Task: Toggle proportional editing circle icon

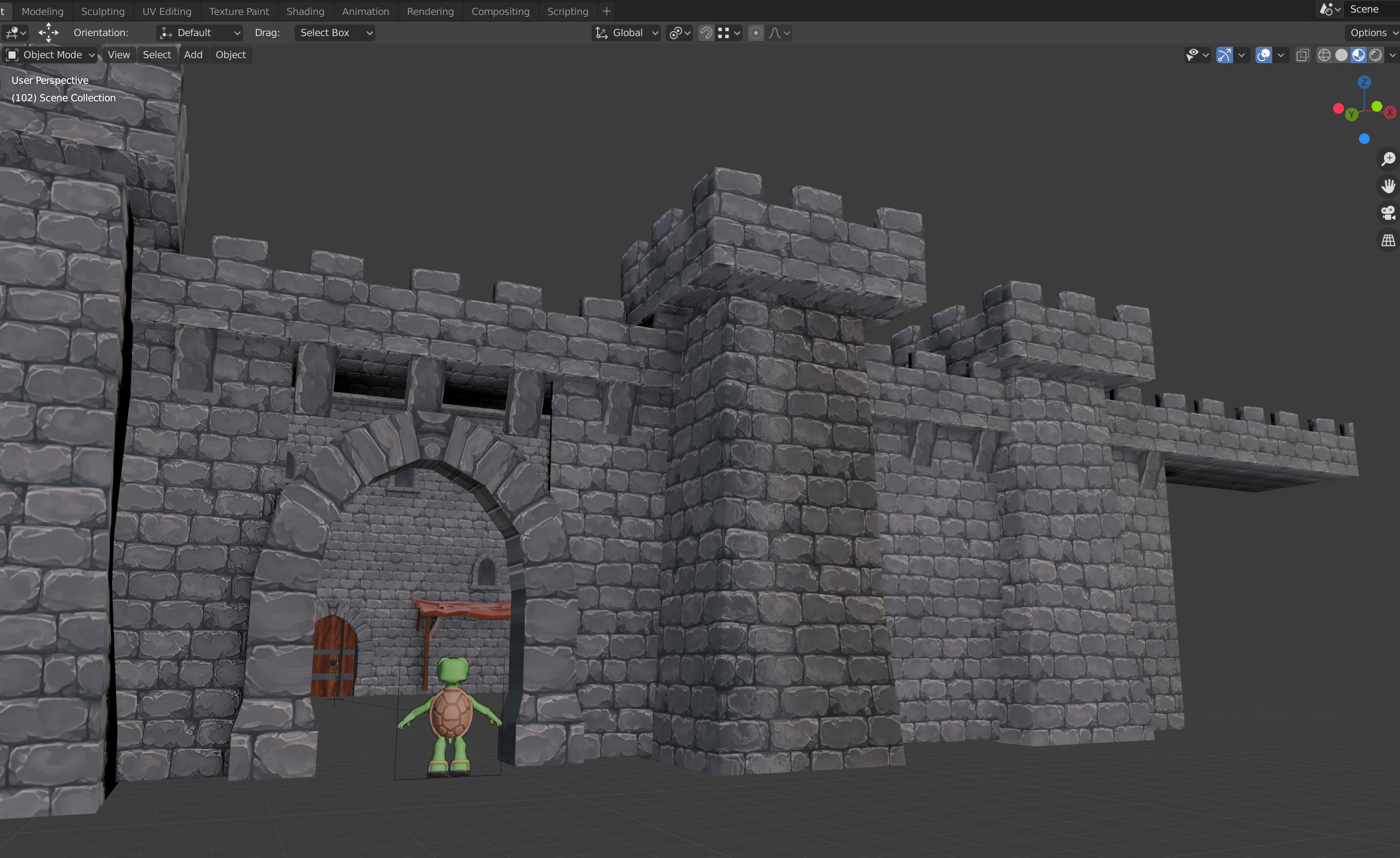Action: [756, 33]
